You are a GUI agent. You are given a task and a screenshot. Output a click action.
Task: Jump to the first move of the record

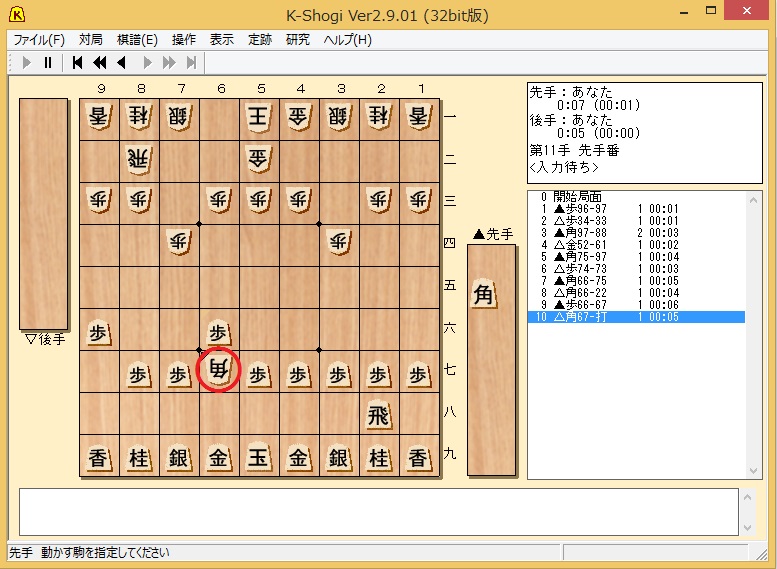pos(77,62)
